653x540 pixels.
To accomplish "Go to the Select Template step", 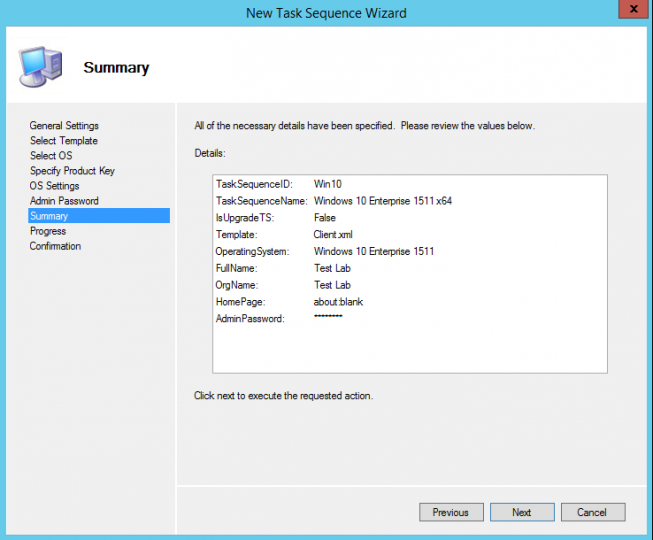I will pyautogui.click(x=64, y=141).
